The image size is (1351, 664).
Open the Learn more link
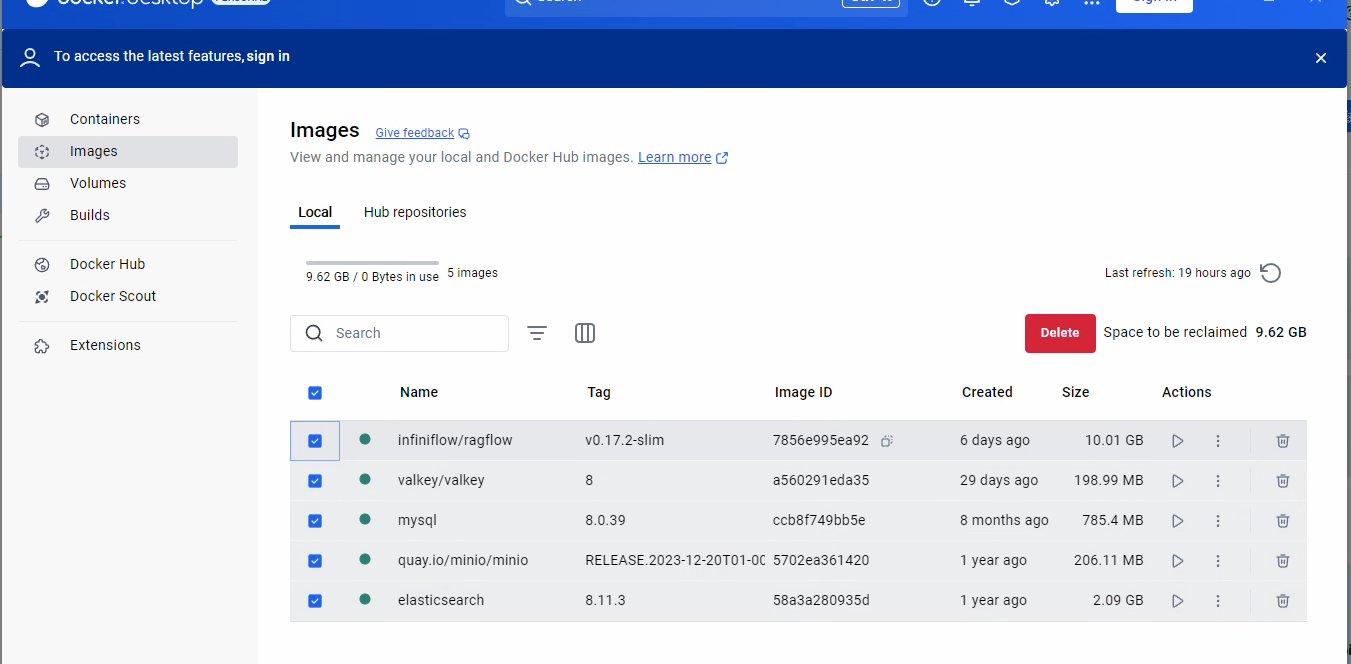point(683,157)
